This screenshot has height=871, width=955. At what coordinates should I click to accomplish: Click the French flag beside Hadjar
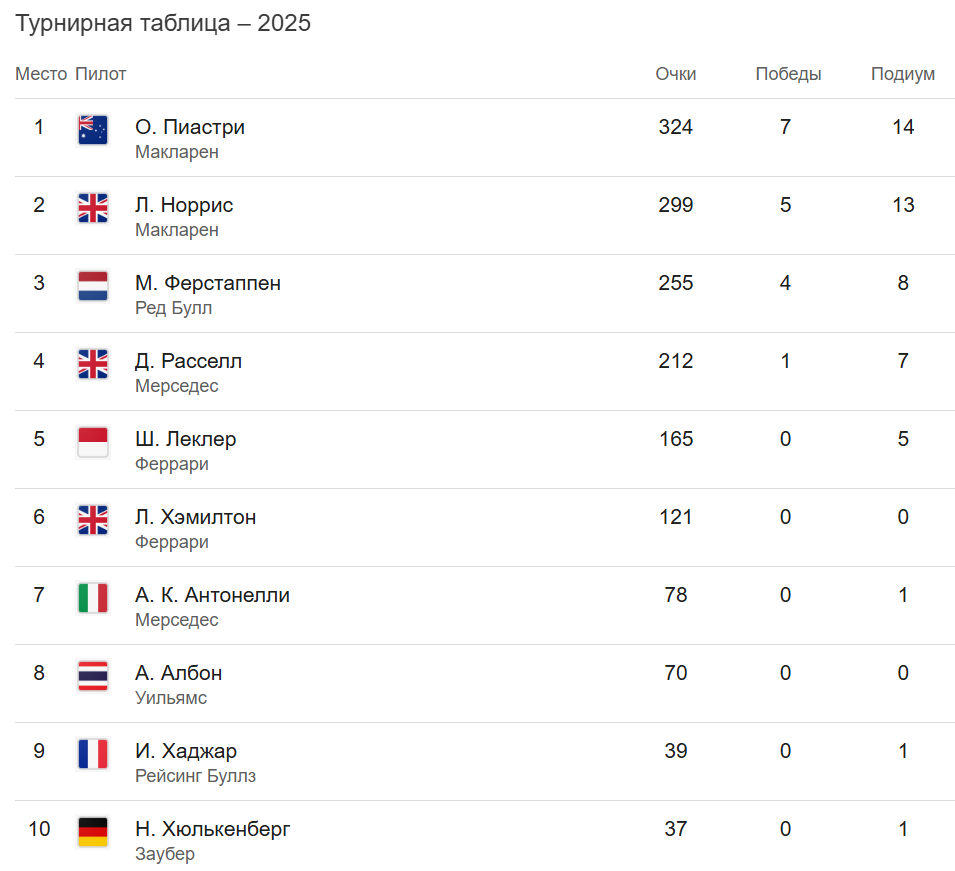pos(93,754)
